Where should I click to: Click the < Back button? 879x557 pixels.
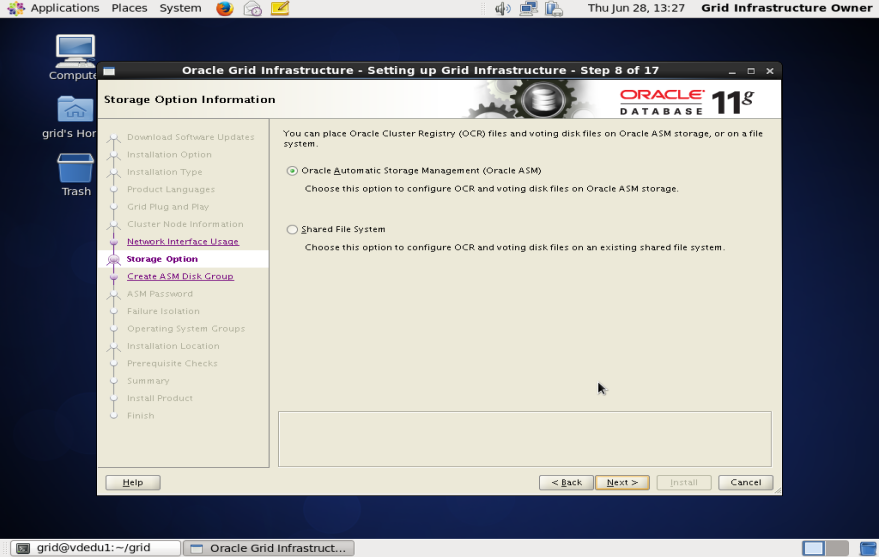566,482
